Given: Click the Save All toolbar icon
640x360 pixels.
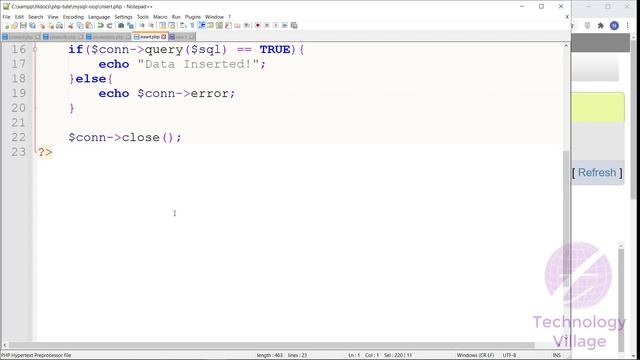Looking at the screenshot, I should tap(32, 25).
